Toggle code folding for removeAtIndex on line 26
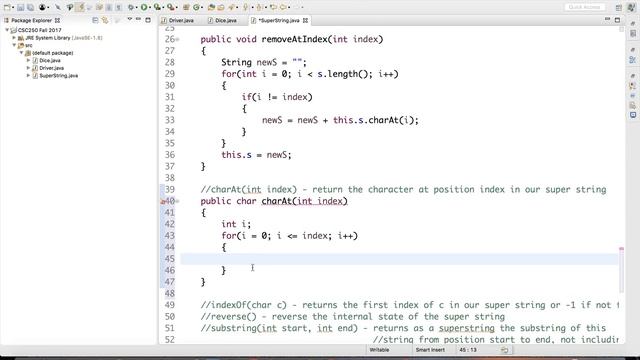640x360 pixels. [x=178, y=40]
